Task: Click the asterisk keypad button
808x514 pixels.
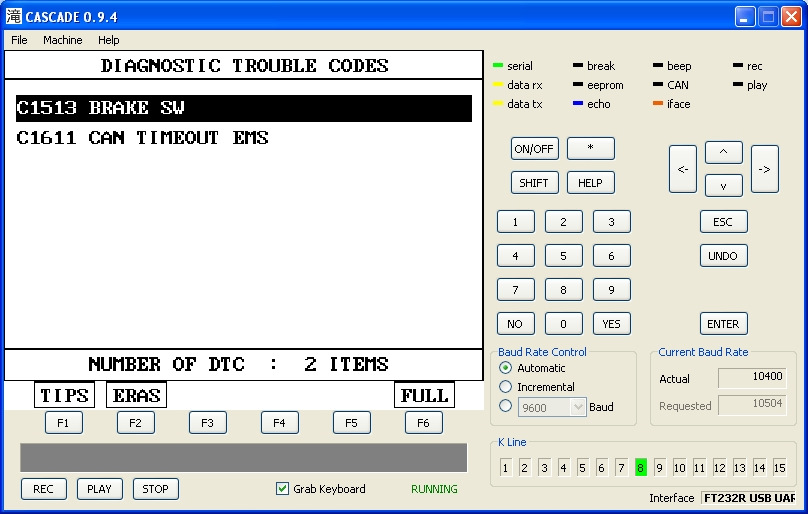Action: [591, 148]
